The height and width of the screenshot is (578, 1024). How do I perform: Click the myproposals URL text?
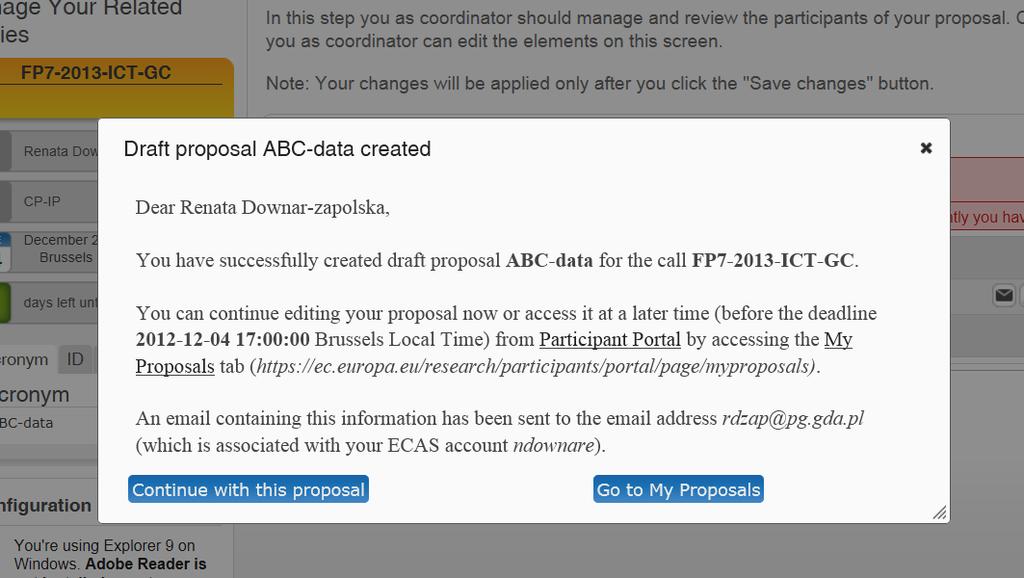535,366
